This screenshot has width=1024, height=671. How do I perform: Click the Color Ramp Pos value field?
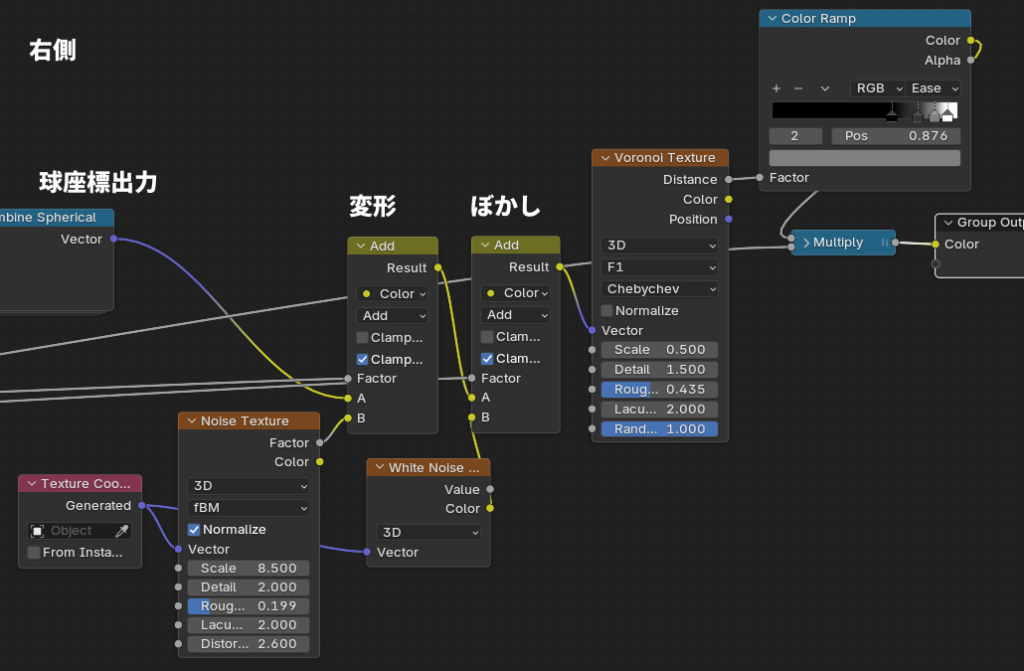click(x=895, y=136)
